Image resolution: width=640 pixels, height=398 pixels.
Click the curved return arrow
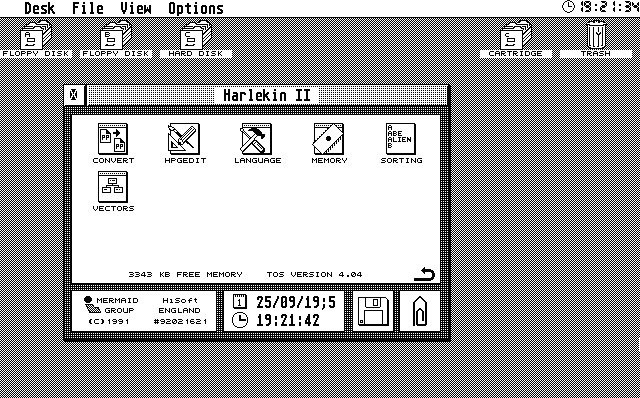click(424, 274)
